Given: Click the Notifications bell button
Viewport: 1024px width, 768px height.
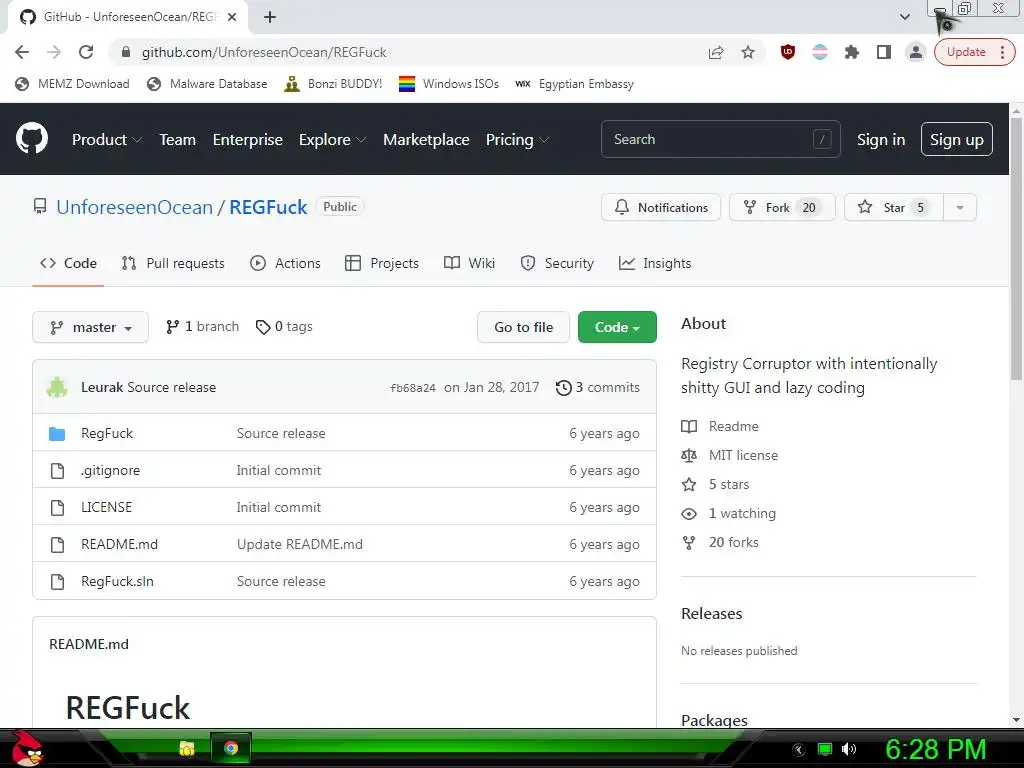Looking at the screenshot, I should 661,207.
